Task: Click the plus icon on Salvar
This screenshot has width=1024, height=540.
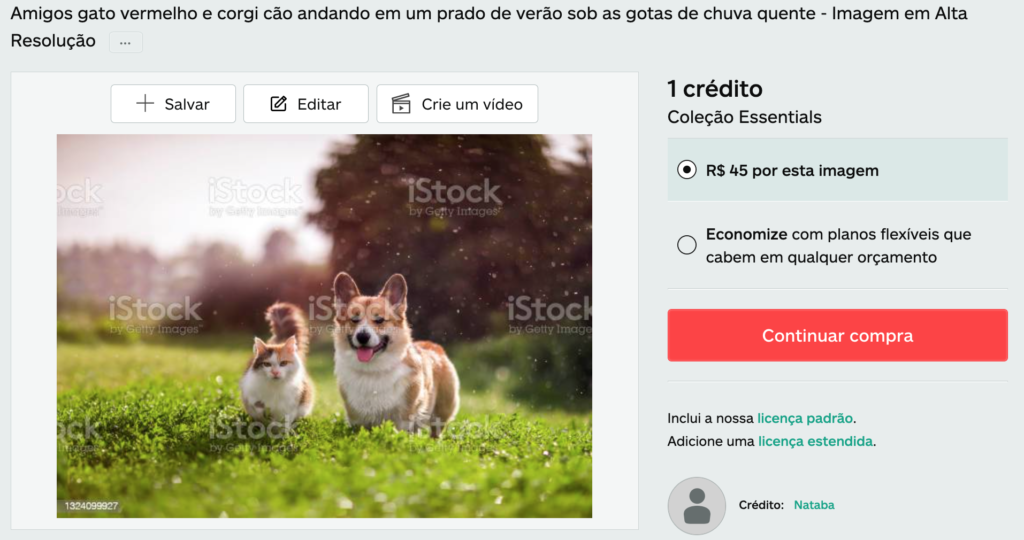Action: pos(145,103)
